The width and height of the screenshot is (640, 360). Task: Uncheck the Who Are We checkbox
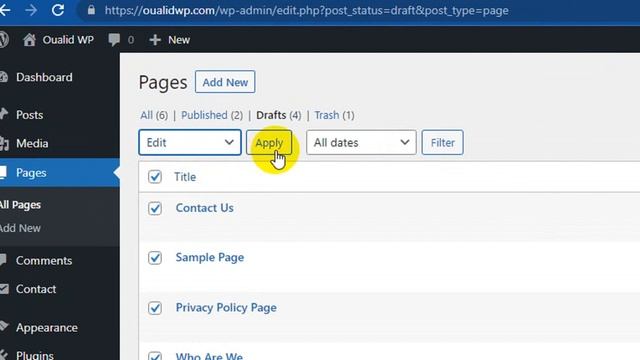point(155,356)
